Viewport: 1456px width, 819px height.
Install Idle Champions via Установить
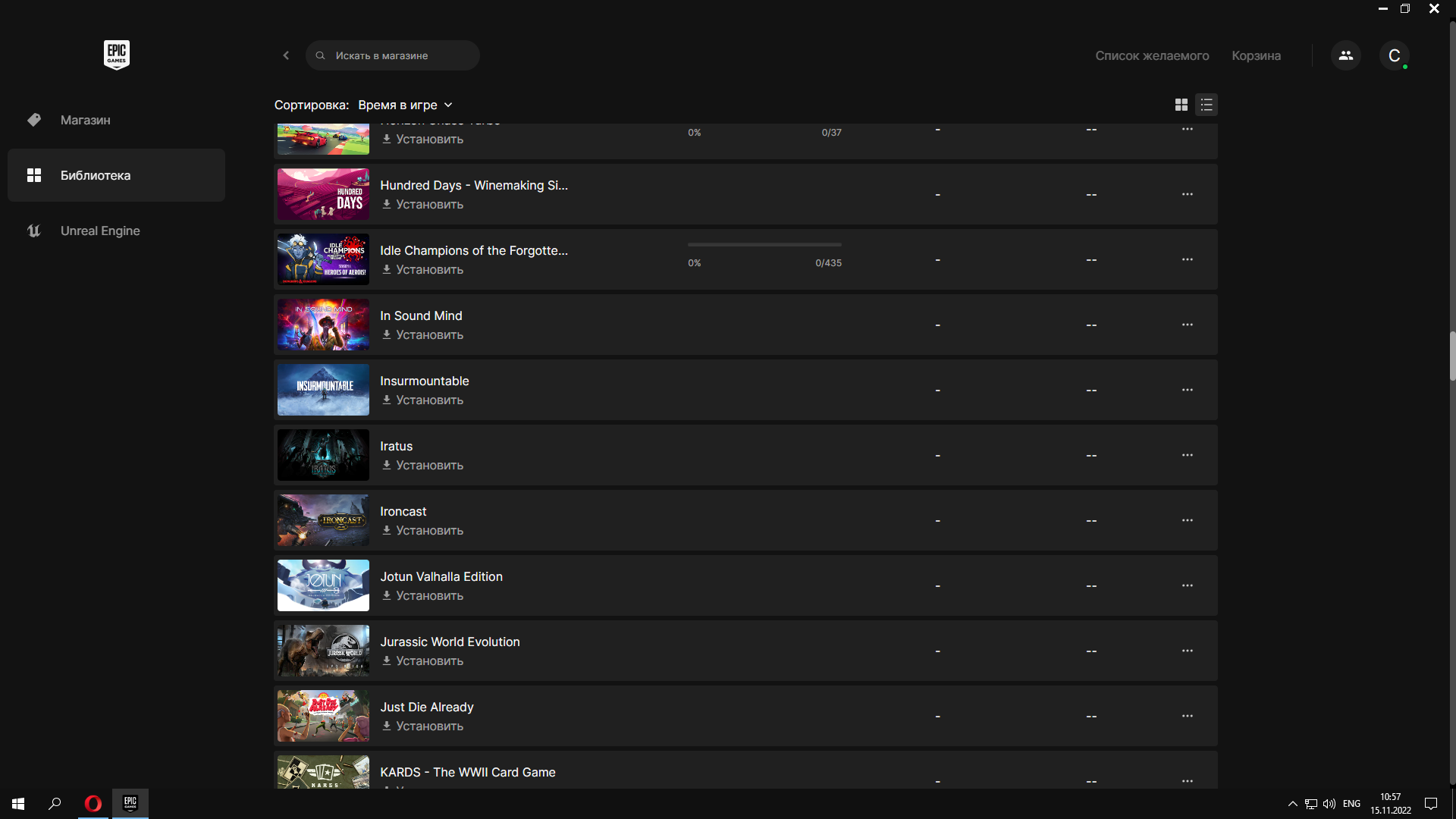[x=422, y=270]
